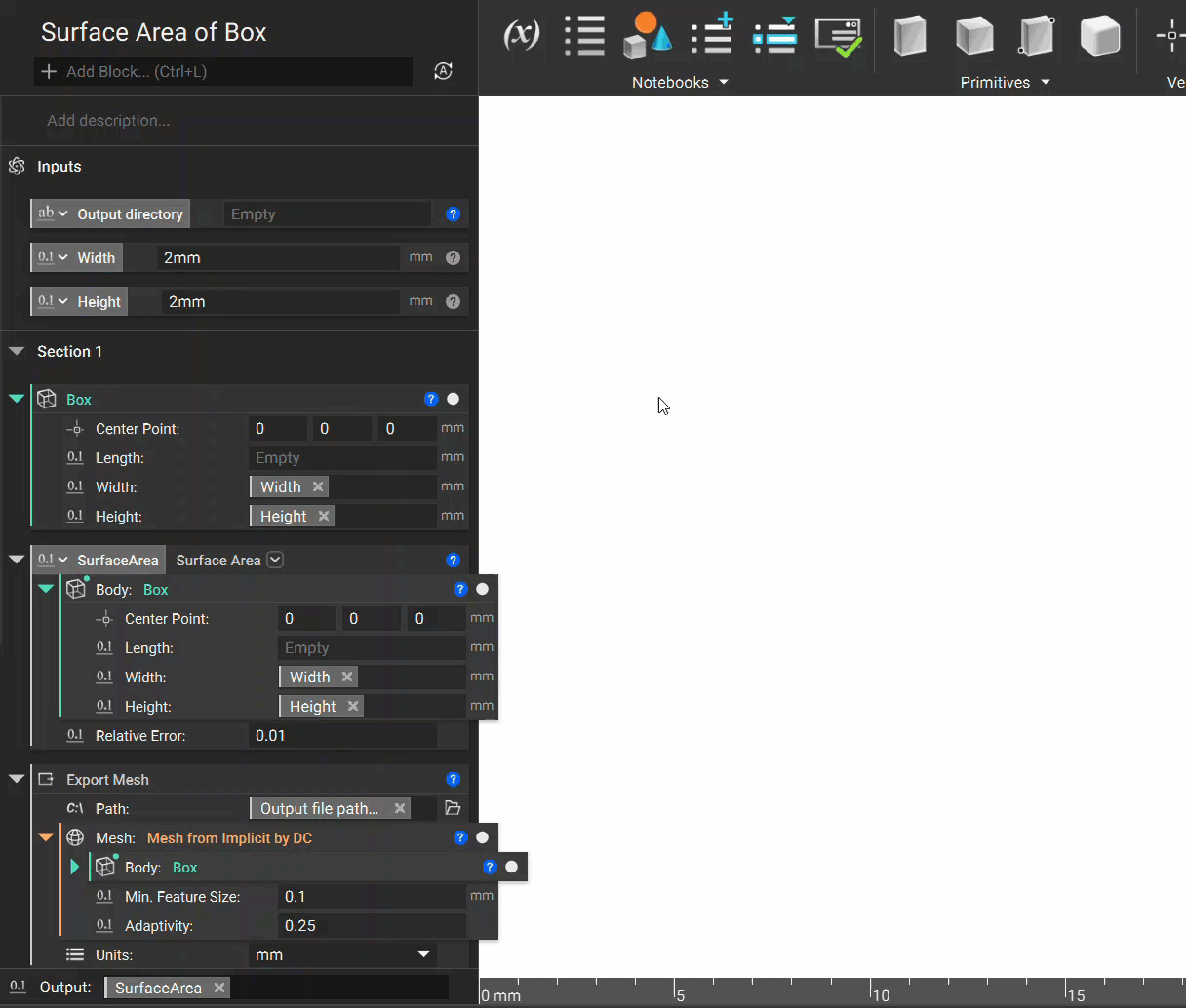
Task: Open the Primitives ribbon group menu
Action: point(1005,82)
